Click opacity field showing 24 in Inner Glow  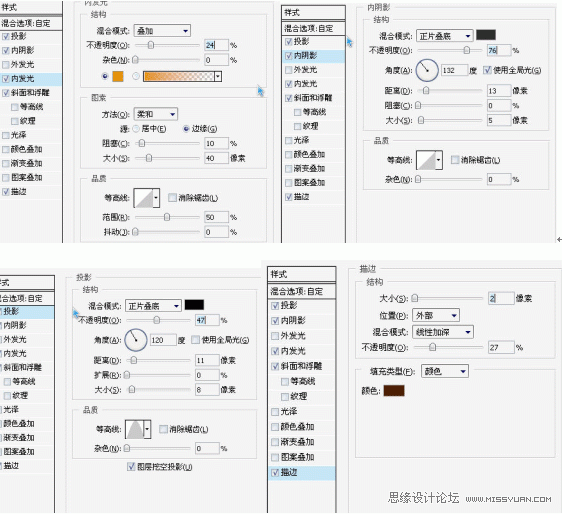coord(216,45)
